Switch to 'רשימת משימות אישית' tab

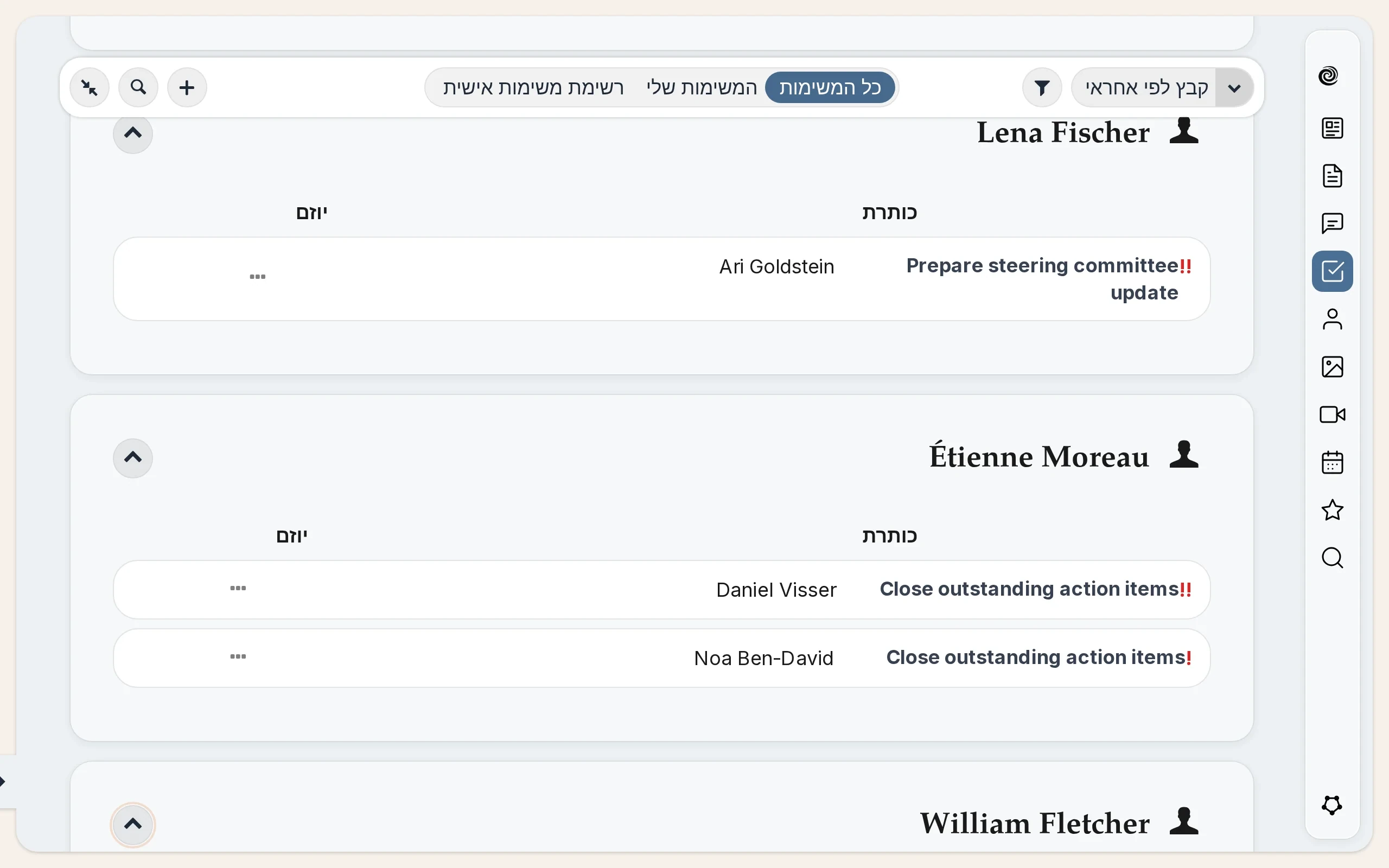coord(533,87)
